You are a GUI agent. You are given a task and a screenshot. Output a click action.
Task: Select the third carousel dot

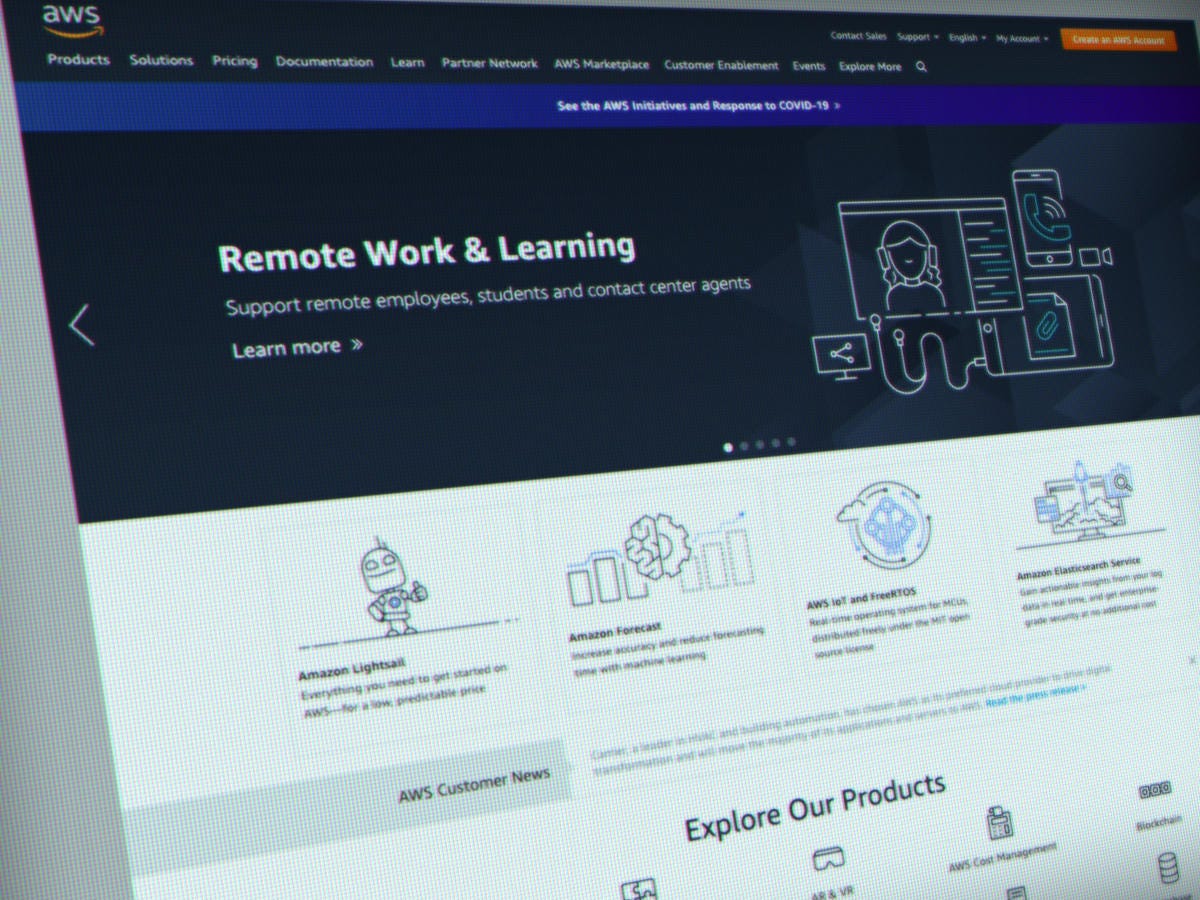(x=760, y=444)
